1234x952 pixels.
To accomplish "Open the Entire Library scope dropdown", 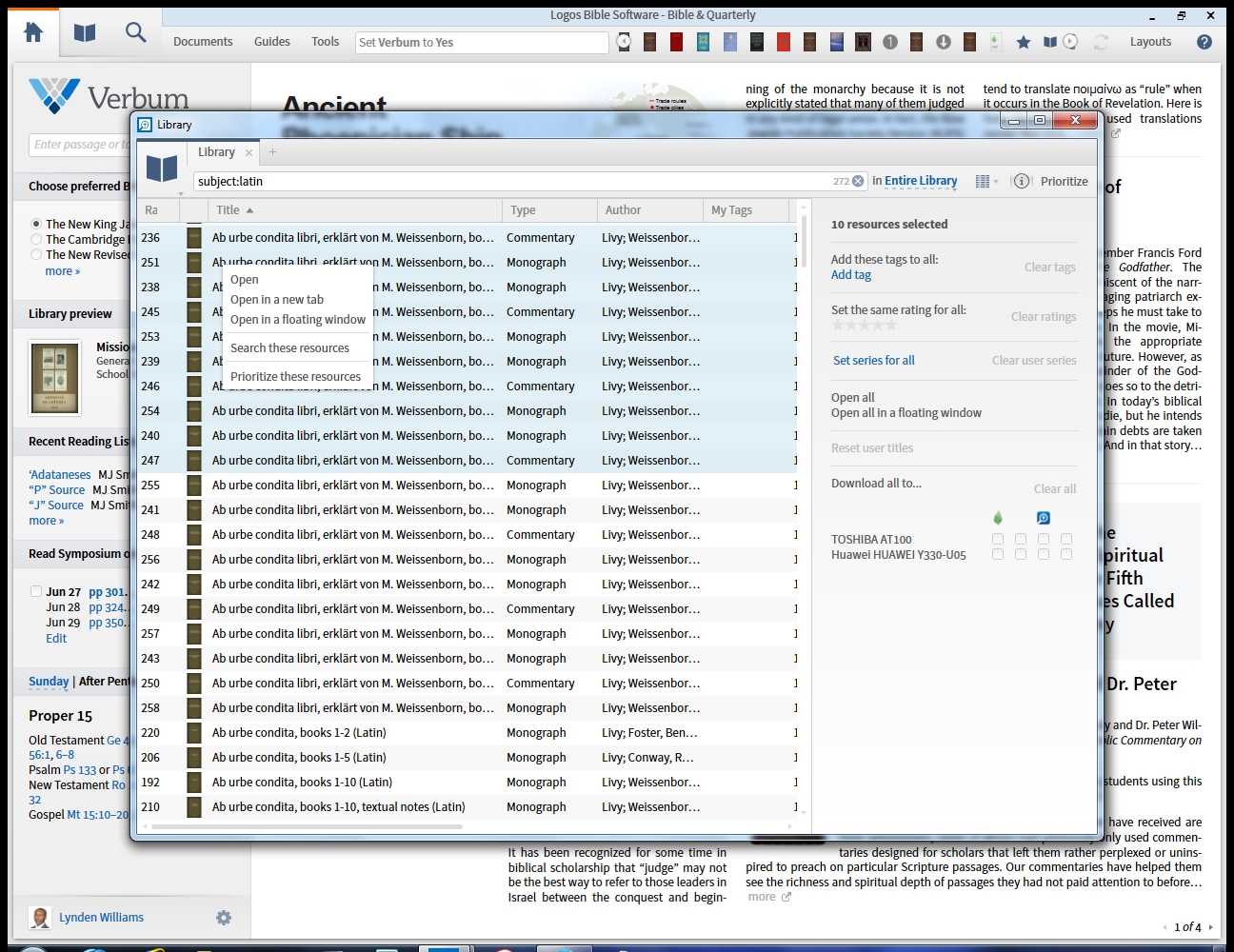I will pyautogui.click(x=921, y=181).
